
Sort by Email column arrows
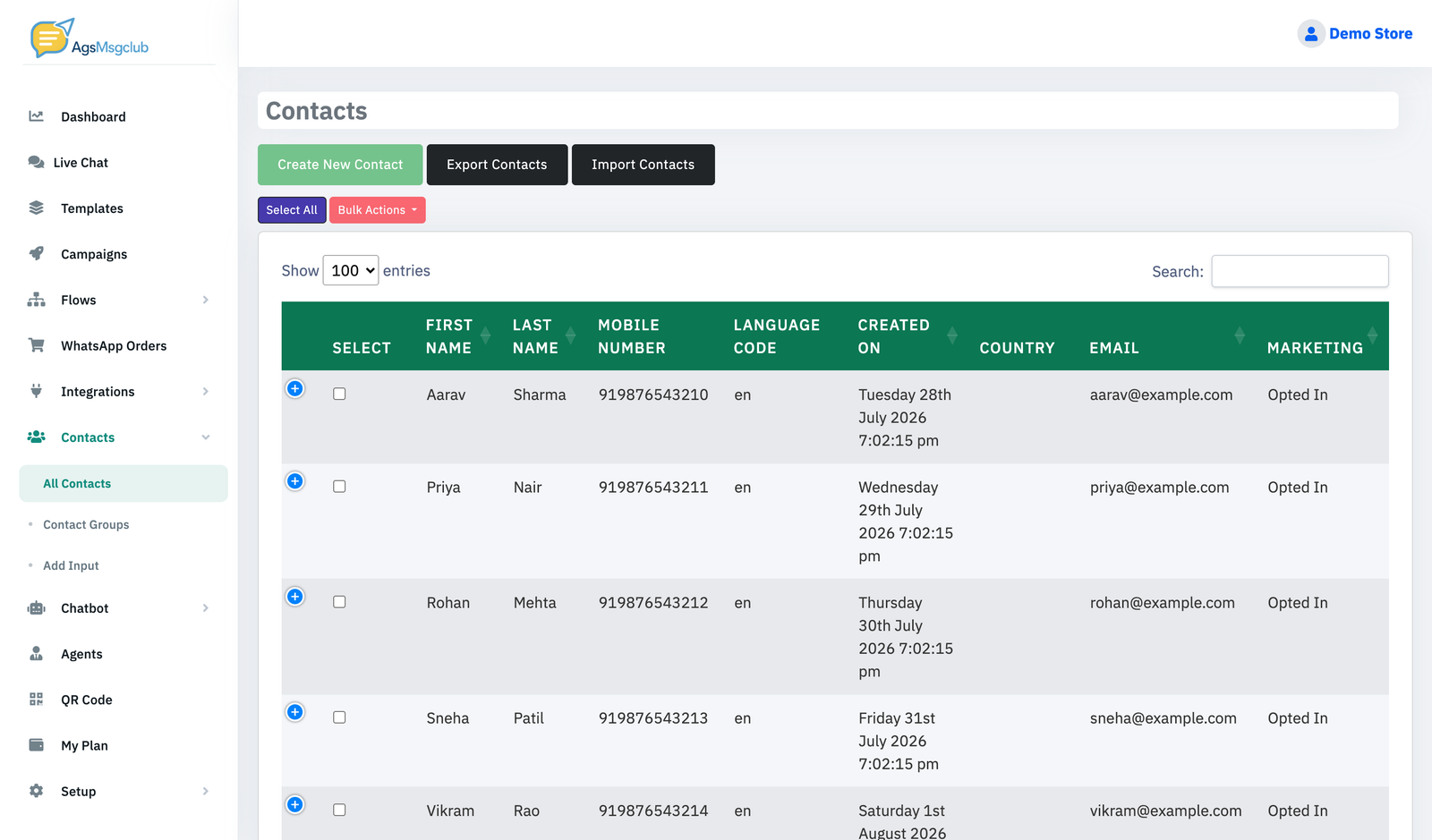[1240, 335]
